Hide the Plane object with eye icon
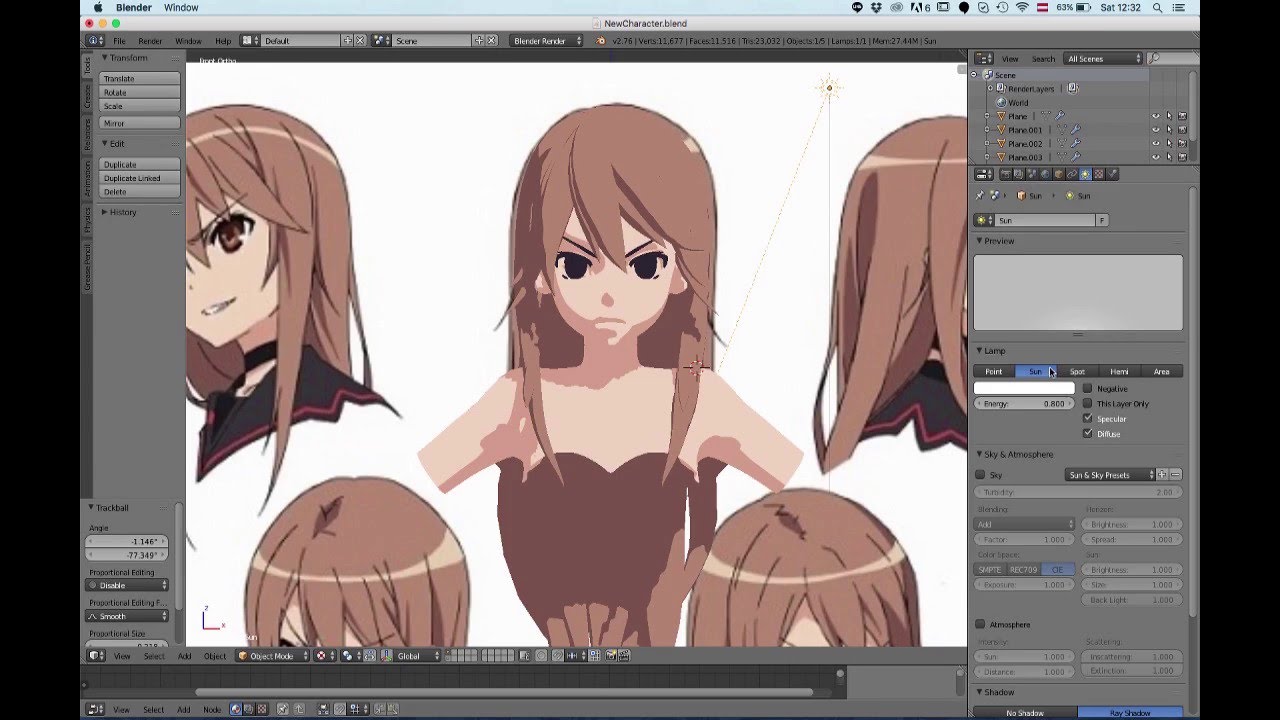The image size is (1280, 720). [1156, 116]
